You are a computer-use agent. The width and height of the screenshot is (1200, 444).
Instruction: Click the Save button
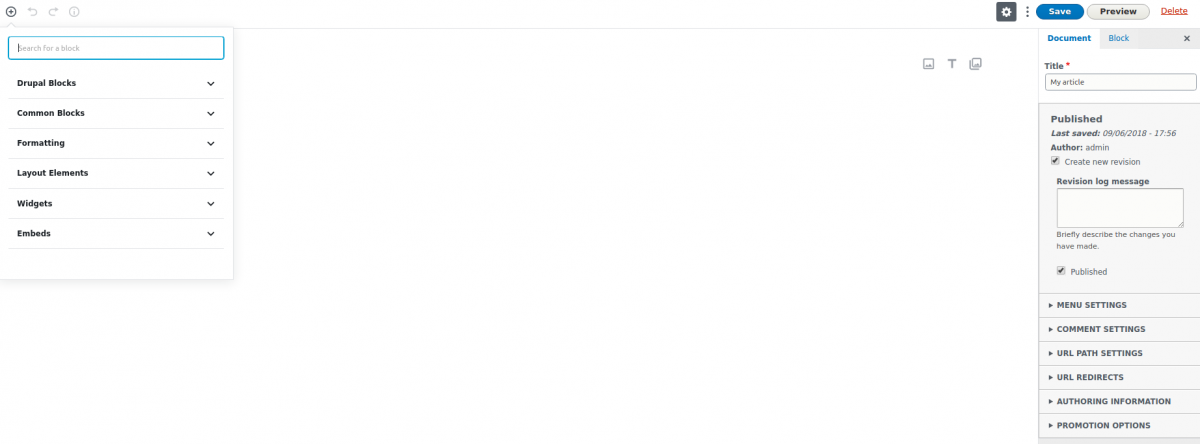pos(1060,11)
